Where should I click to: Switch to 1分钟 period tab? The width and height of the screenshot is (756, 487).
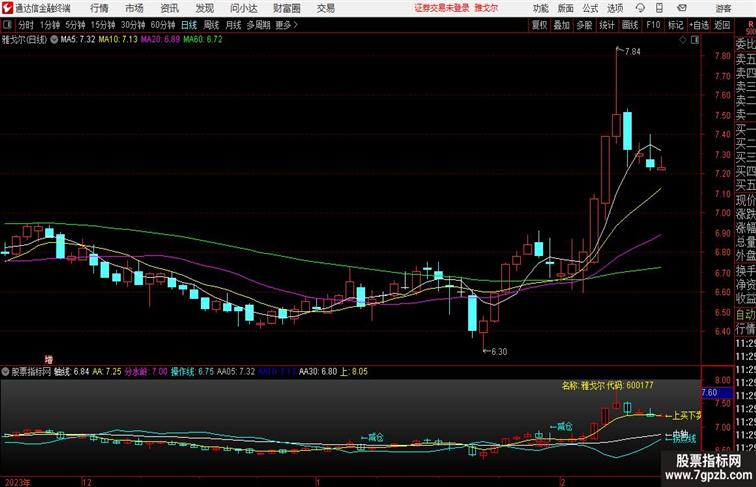click(50, 25)
